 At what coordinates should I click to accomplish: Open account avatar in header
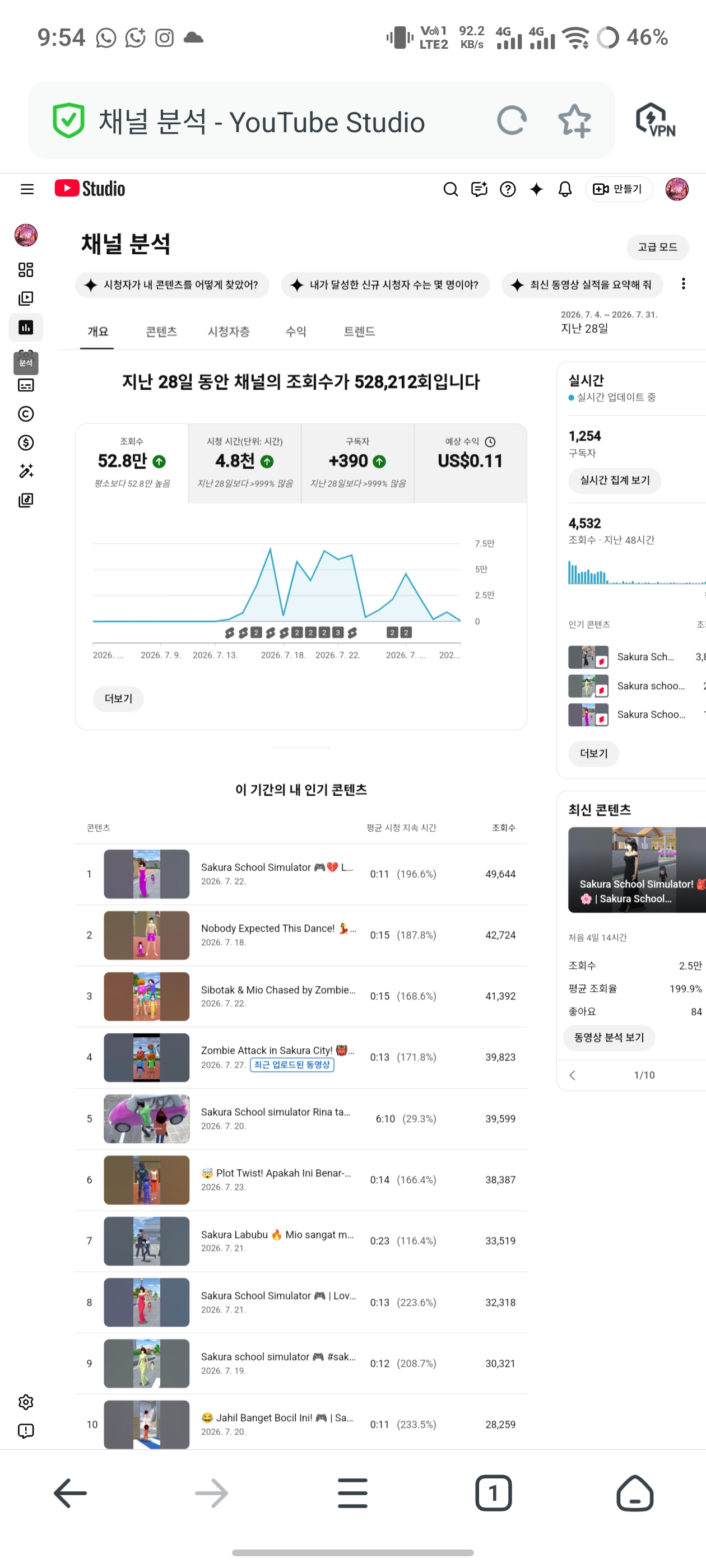(677, 189)
